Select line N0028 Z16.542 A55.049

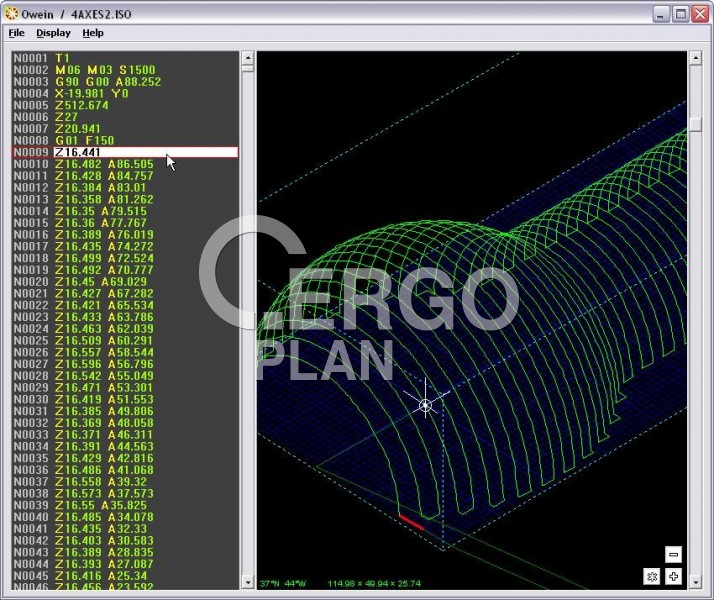125,376
